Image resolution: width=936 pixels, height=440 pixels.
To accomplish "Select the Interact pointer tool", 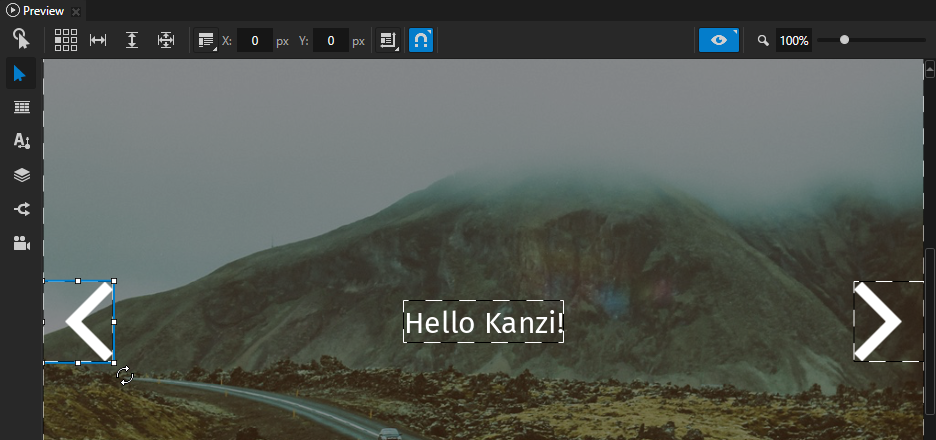I will [21, 40].
